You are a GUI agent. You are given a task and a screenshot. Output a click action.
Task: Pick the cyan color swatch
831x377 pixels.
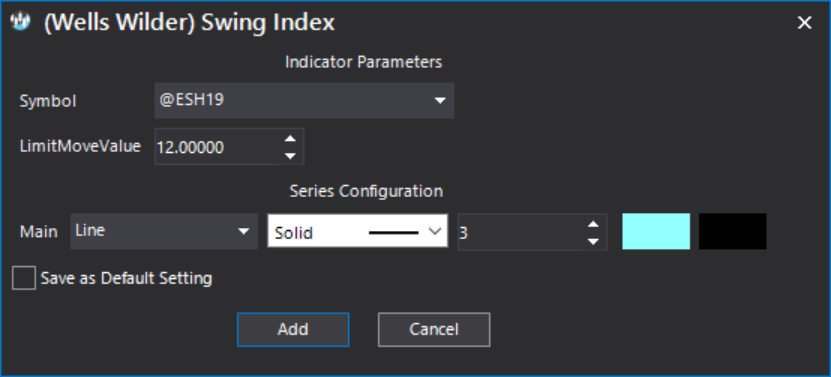pos(656,231)
